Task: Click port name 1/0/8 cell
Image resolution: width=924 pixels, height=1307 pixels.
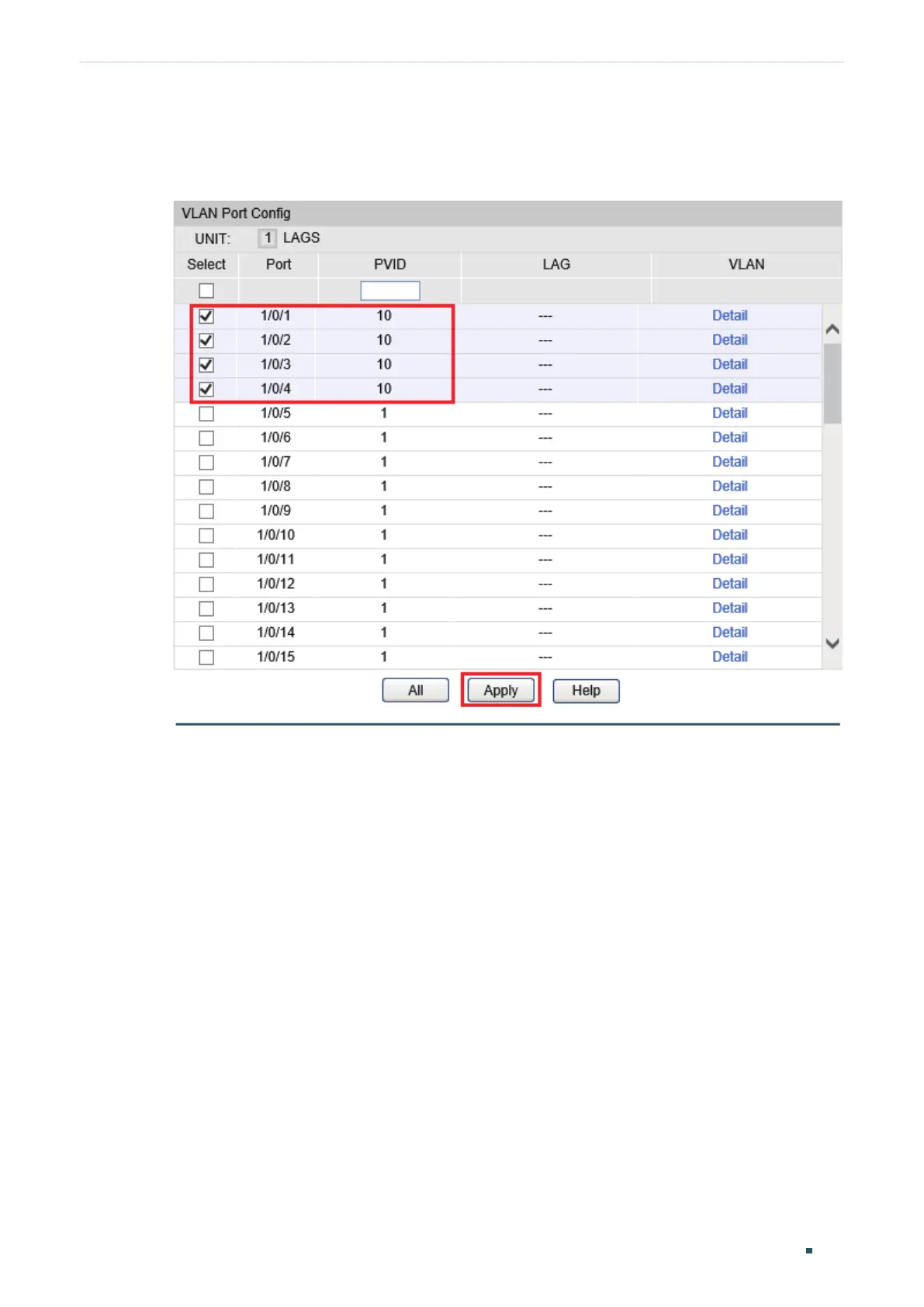Action: (x=275, y=487)
